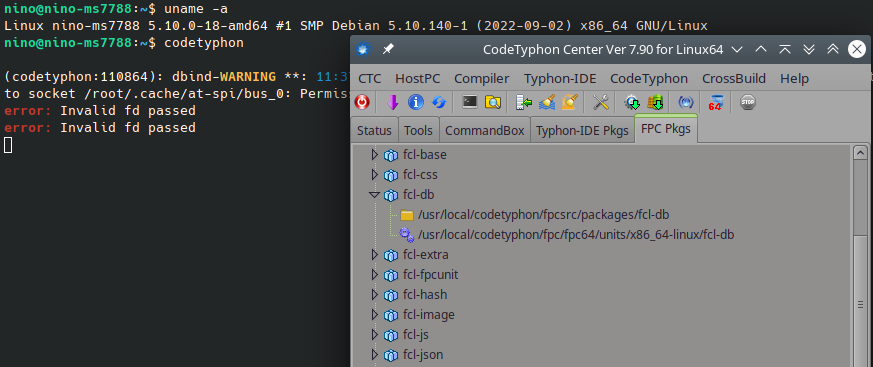Select the FPC Pkgs tab
The width and height of the screenshot is (873, 367).
(666, 129)
